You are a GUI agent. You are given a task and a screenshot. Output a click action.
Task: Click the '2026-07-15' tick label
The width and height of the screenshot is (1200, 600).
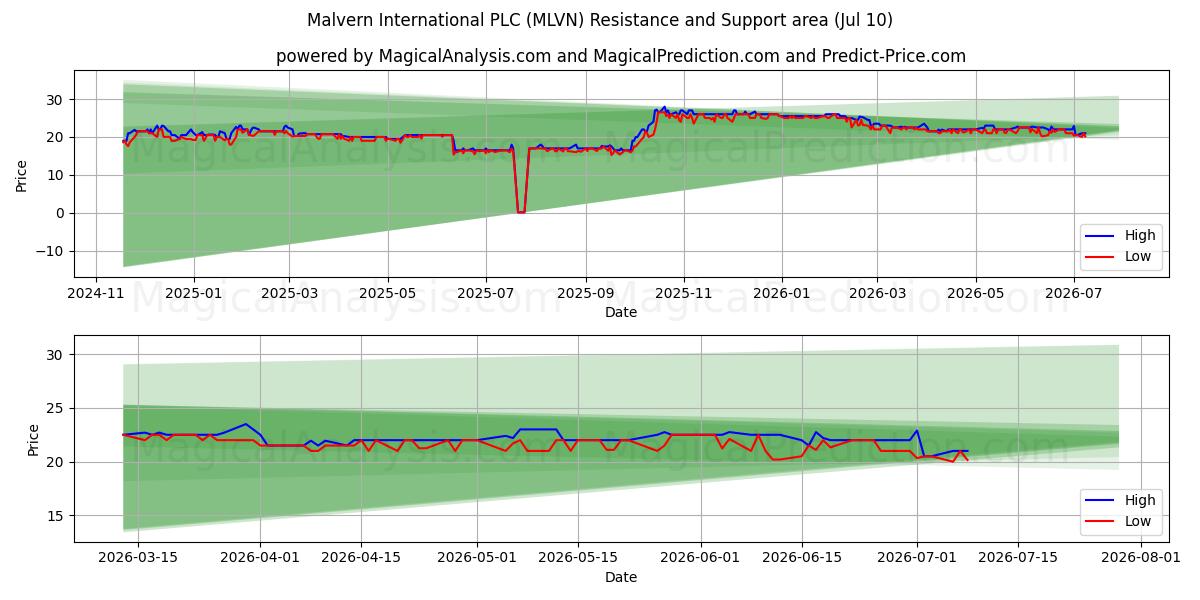click(x=1018, y=558)
